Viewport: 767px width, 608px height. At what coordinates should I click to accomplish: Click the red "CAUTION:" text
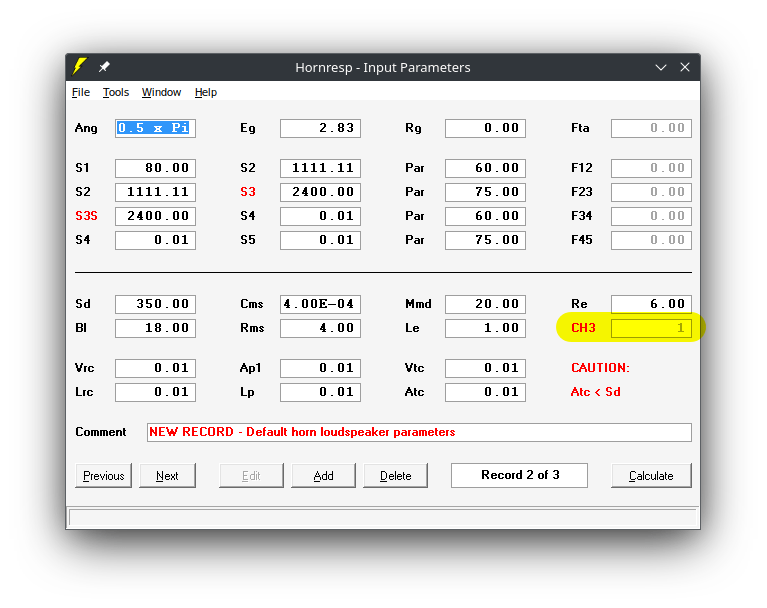point(600,368)
